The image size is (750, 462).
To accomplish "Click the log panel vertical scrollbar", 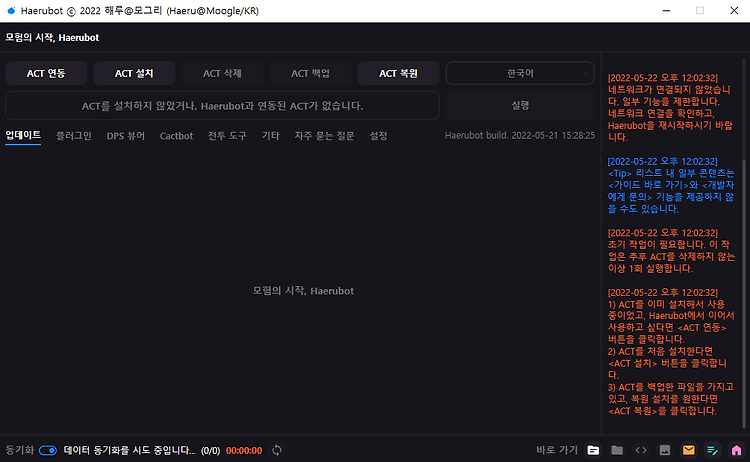I will pyautogui.click(x=744, y=294).
